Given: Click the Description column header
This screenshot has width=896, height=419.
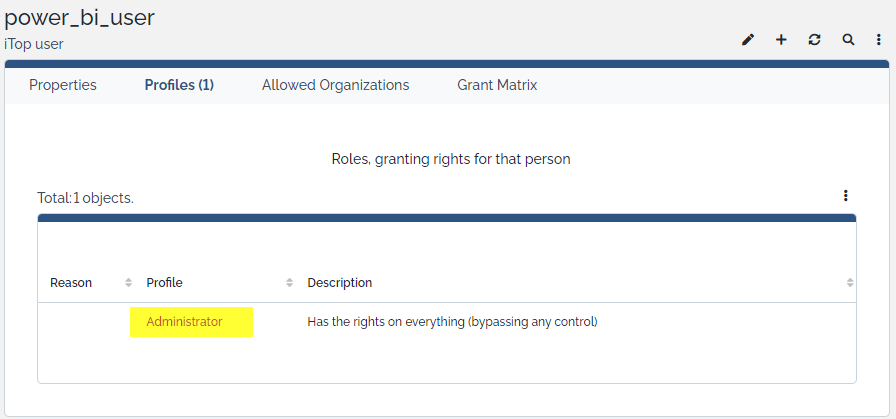Looking at the screenshot, I should click(339, 283).
